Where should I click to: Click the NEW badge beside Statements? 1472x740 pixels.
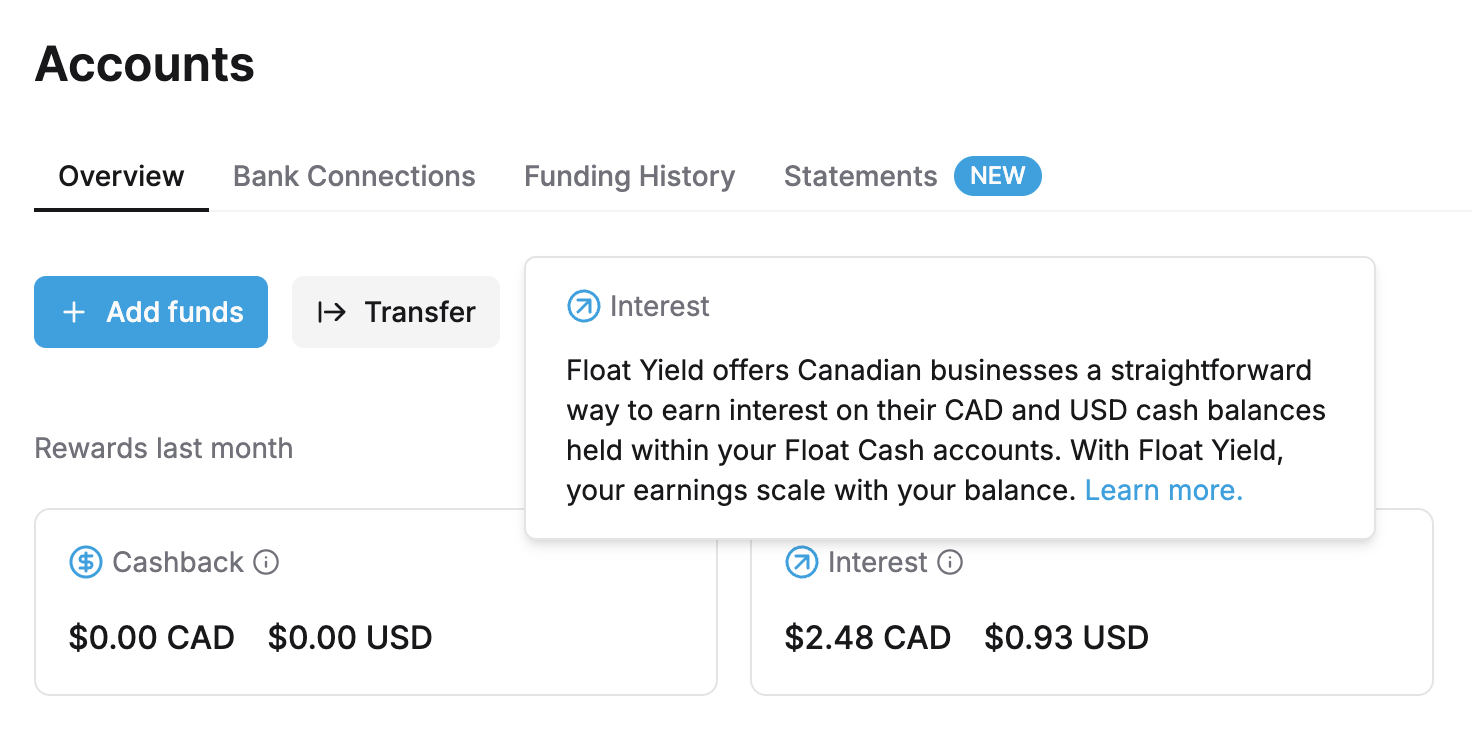[x=997, y=176]
